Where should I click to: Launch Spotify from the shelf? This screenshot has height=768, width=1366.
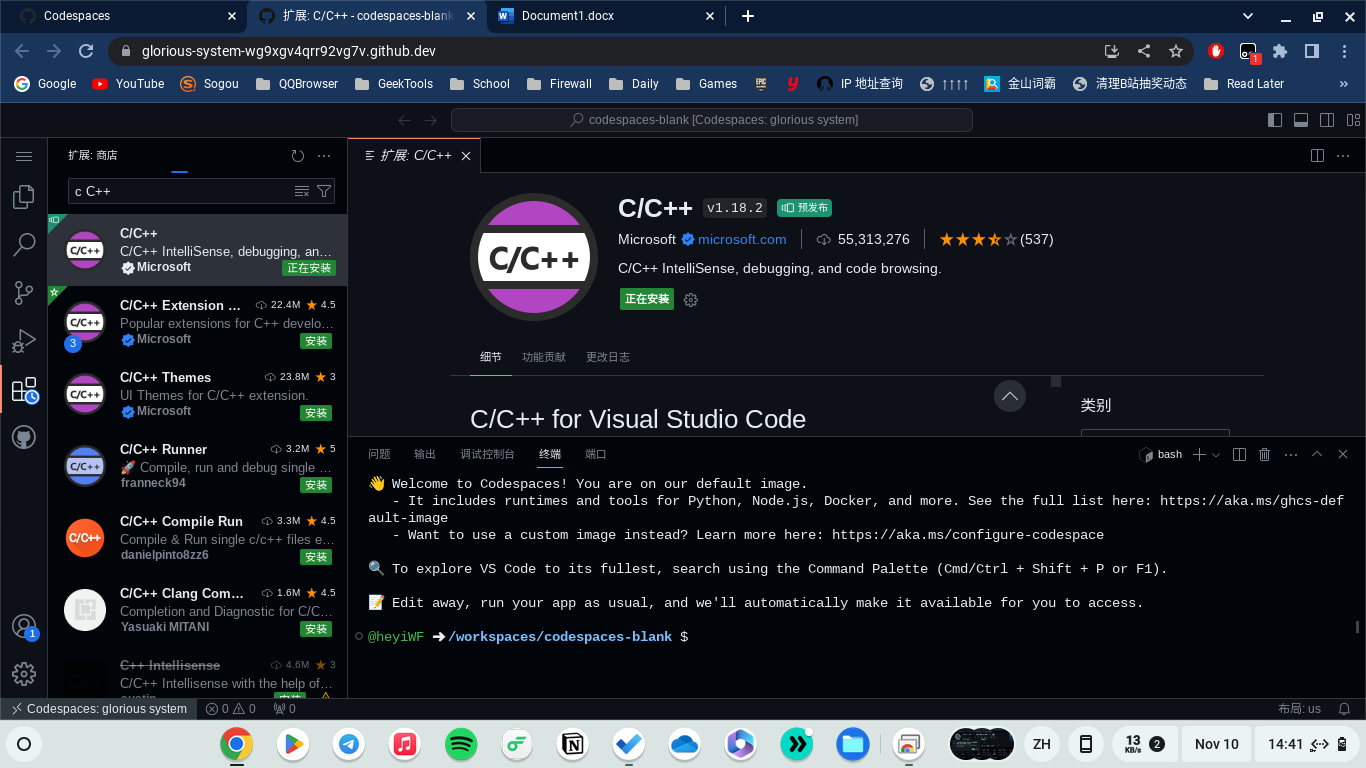tap(461, 744)
